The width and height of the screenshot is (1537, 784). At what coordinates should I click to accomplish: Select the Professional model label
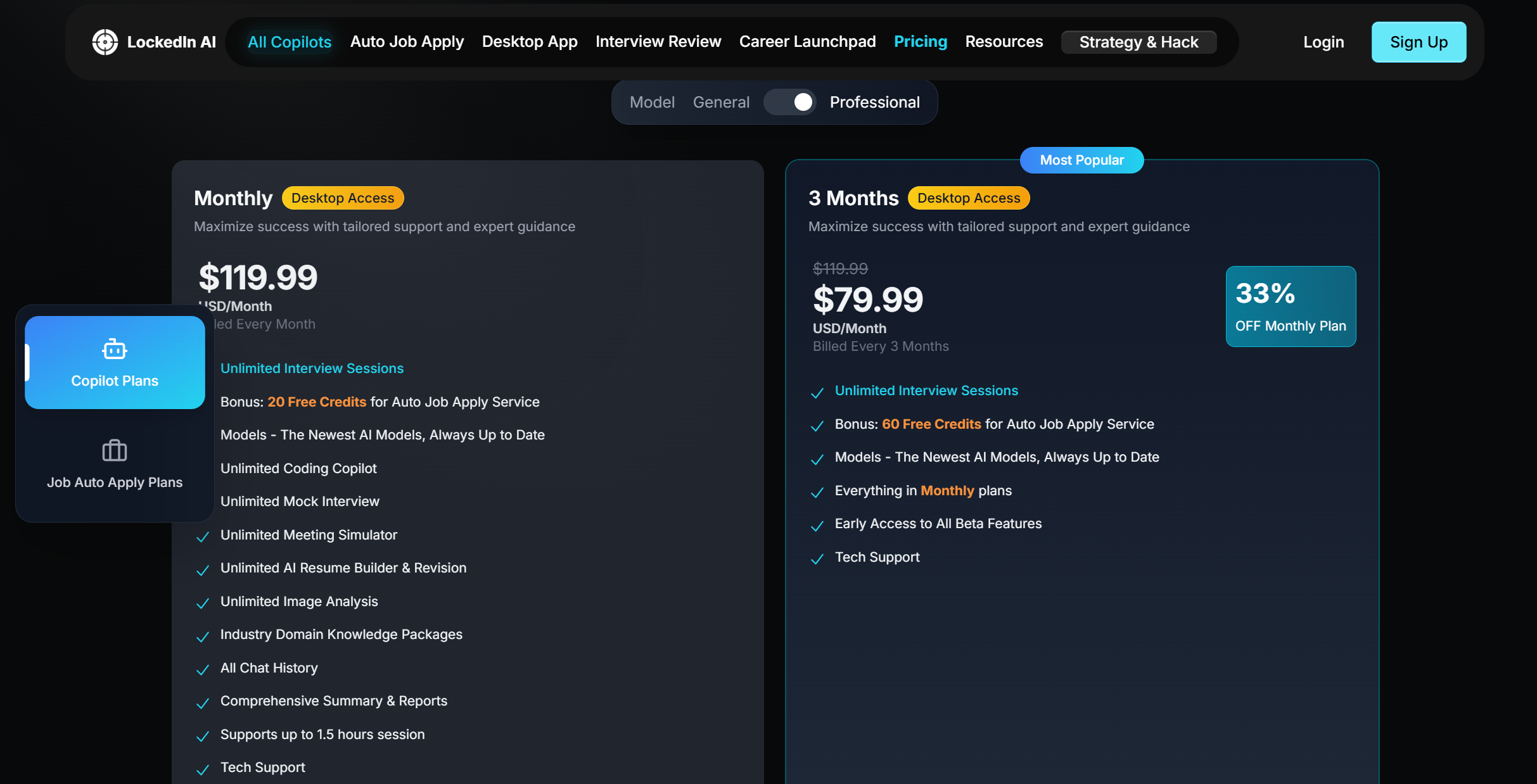tap(875, 102)
